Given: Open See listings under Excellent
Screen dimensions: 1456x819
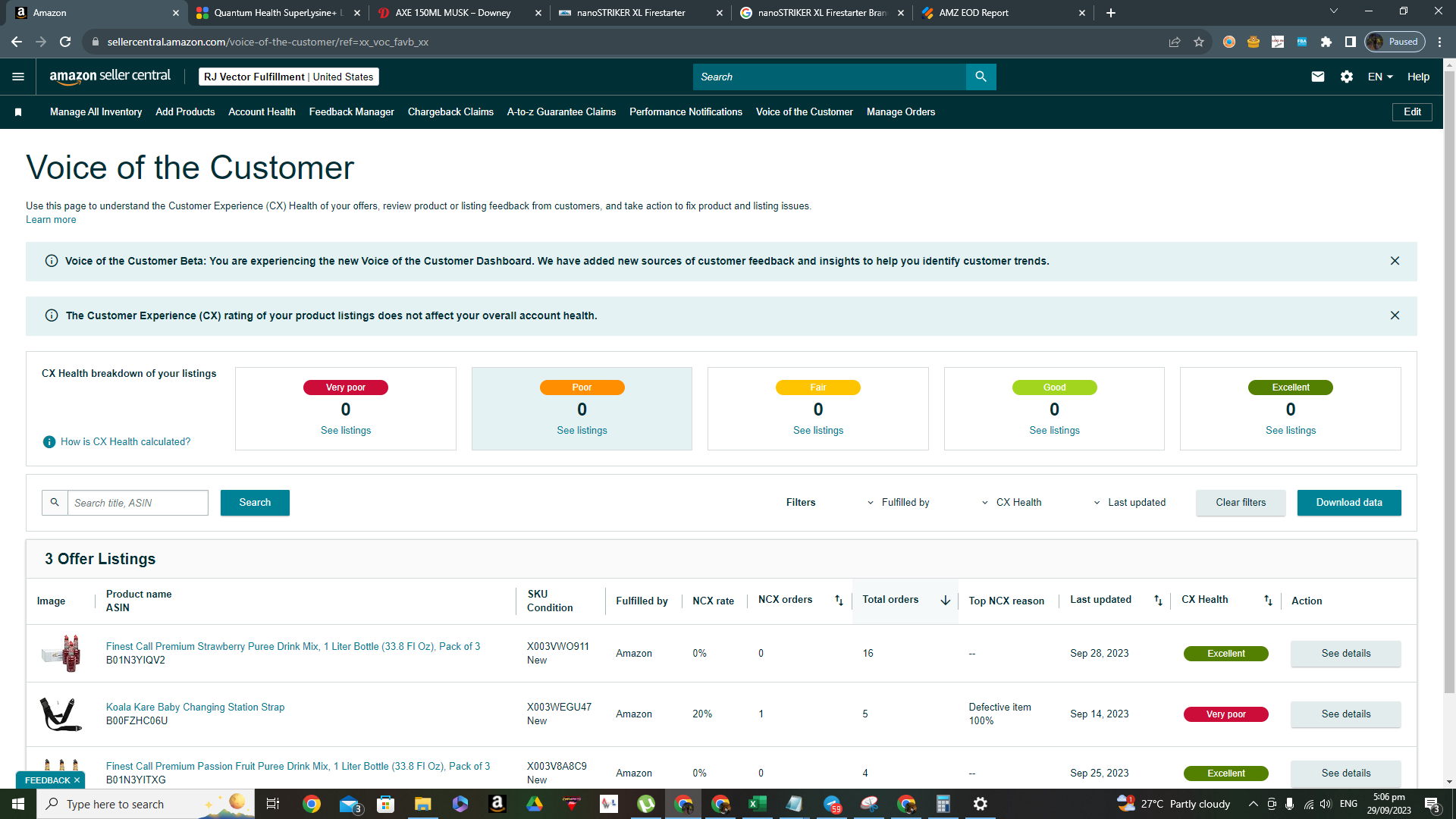Looking at the screenshot, I should (1291, 431).
